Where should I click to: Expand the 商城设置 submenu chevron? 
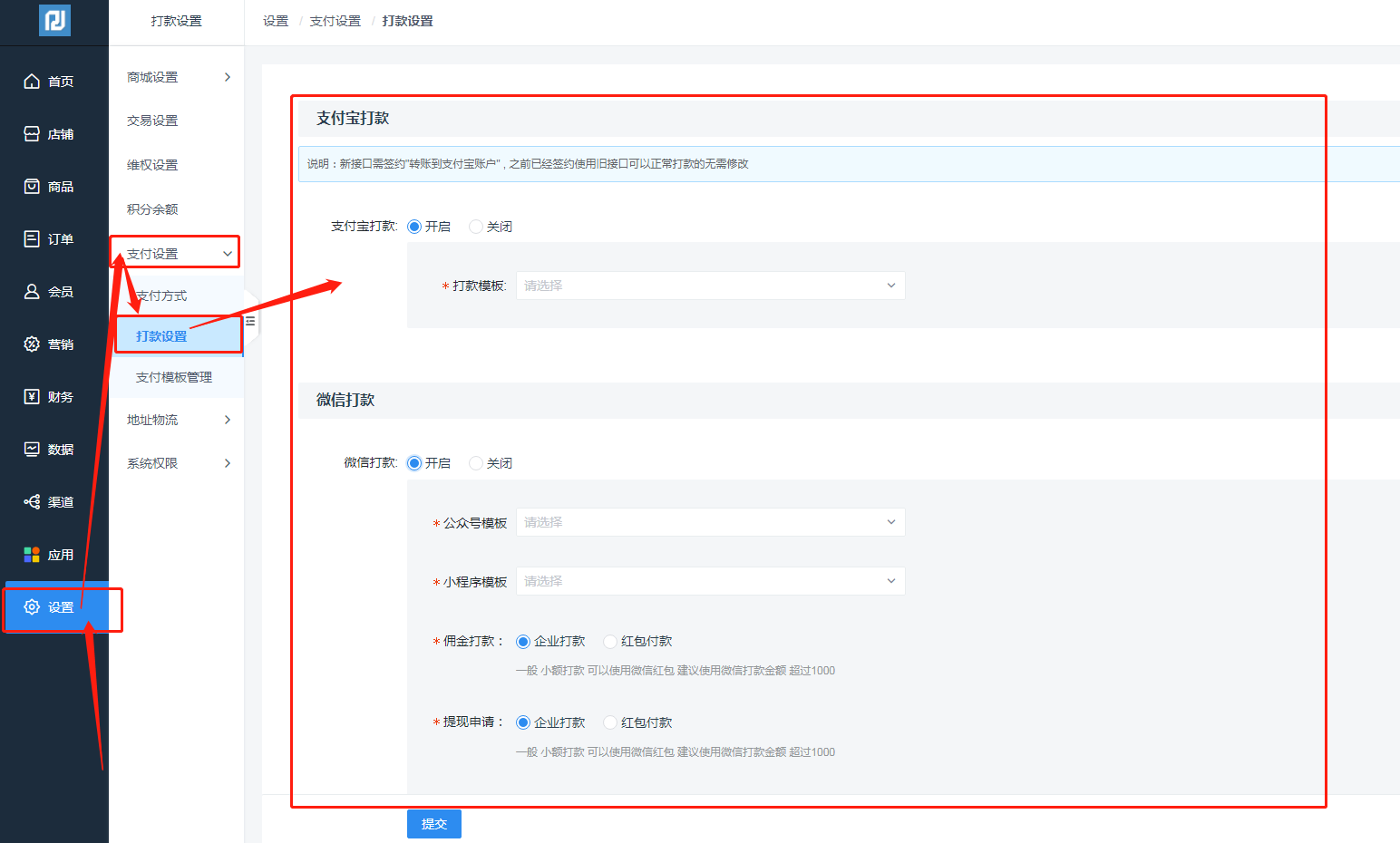[228, 77]
